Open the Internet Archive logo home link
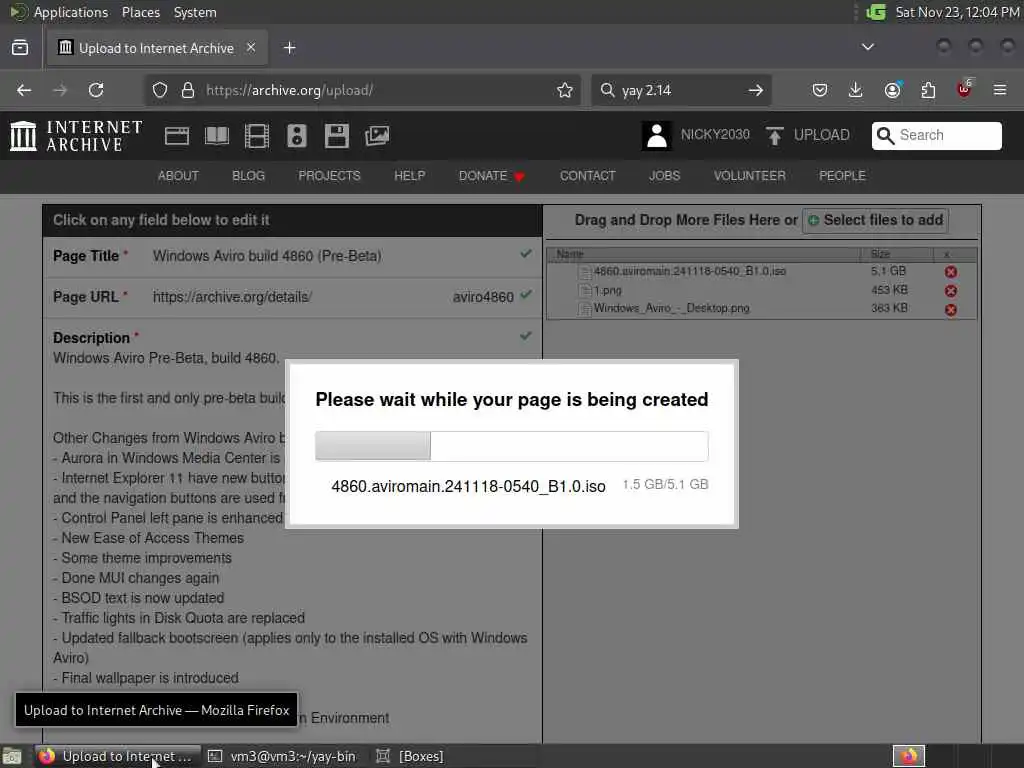This screenshot has height=768, width=1024. 76,136
